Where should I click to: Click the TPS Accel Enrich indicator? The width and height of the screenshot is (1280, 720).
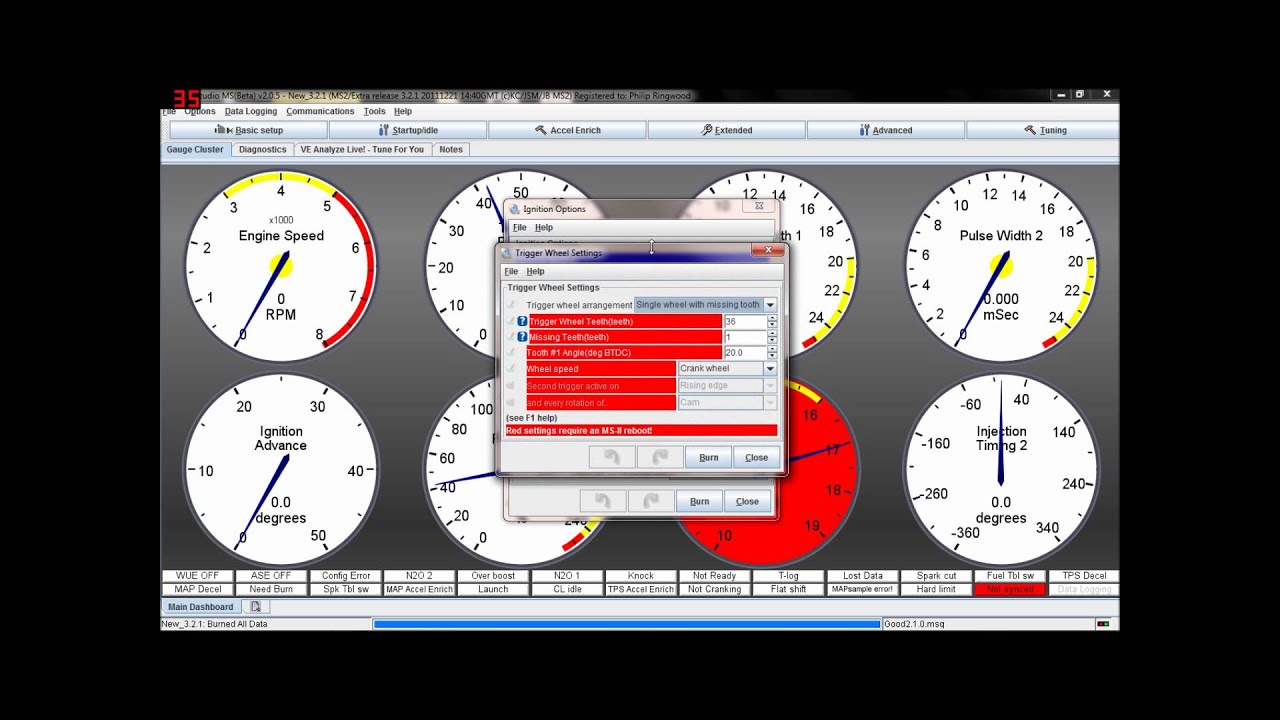[641, 589]
